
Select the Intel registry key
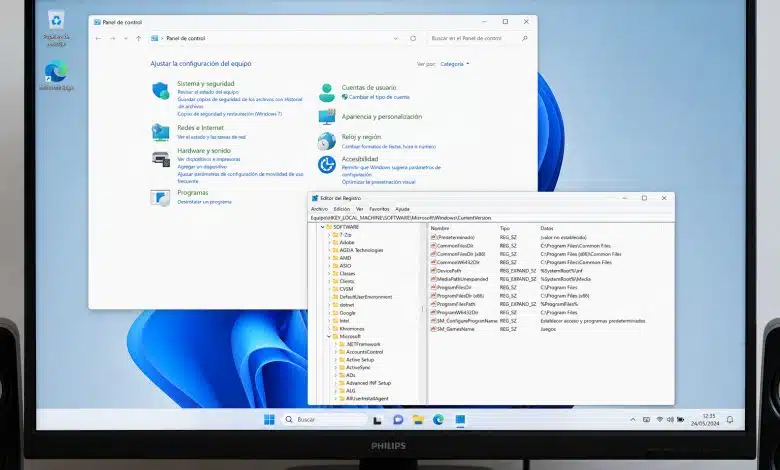344,321
